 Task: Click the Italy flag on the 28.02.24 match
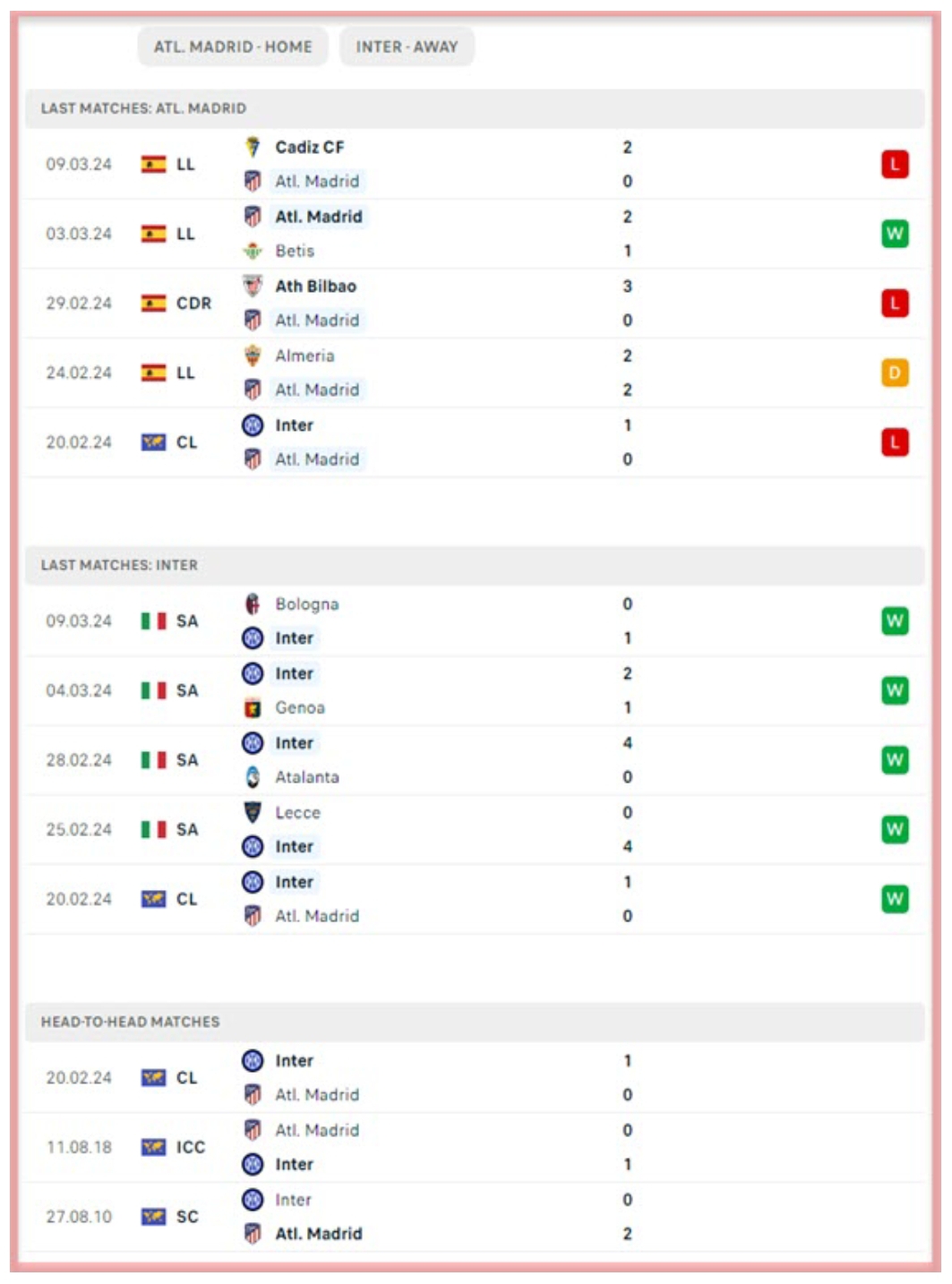tap(153, 760)
